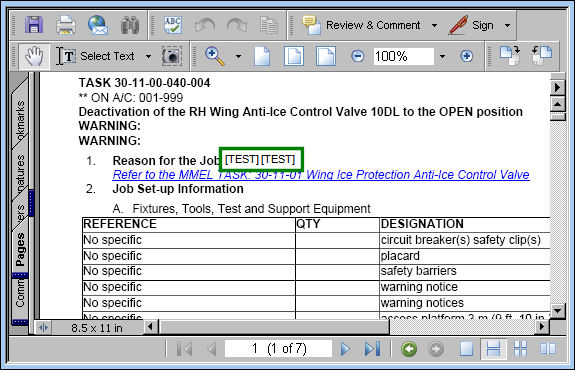575x370 pixels.
Task: Click the plus Zoom In button
Action: pyautogui.click(x=466, y=56)
